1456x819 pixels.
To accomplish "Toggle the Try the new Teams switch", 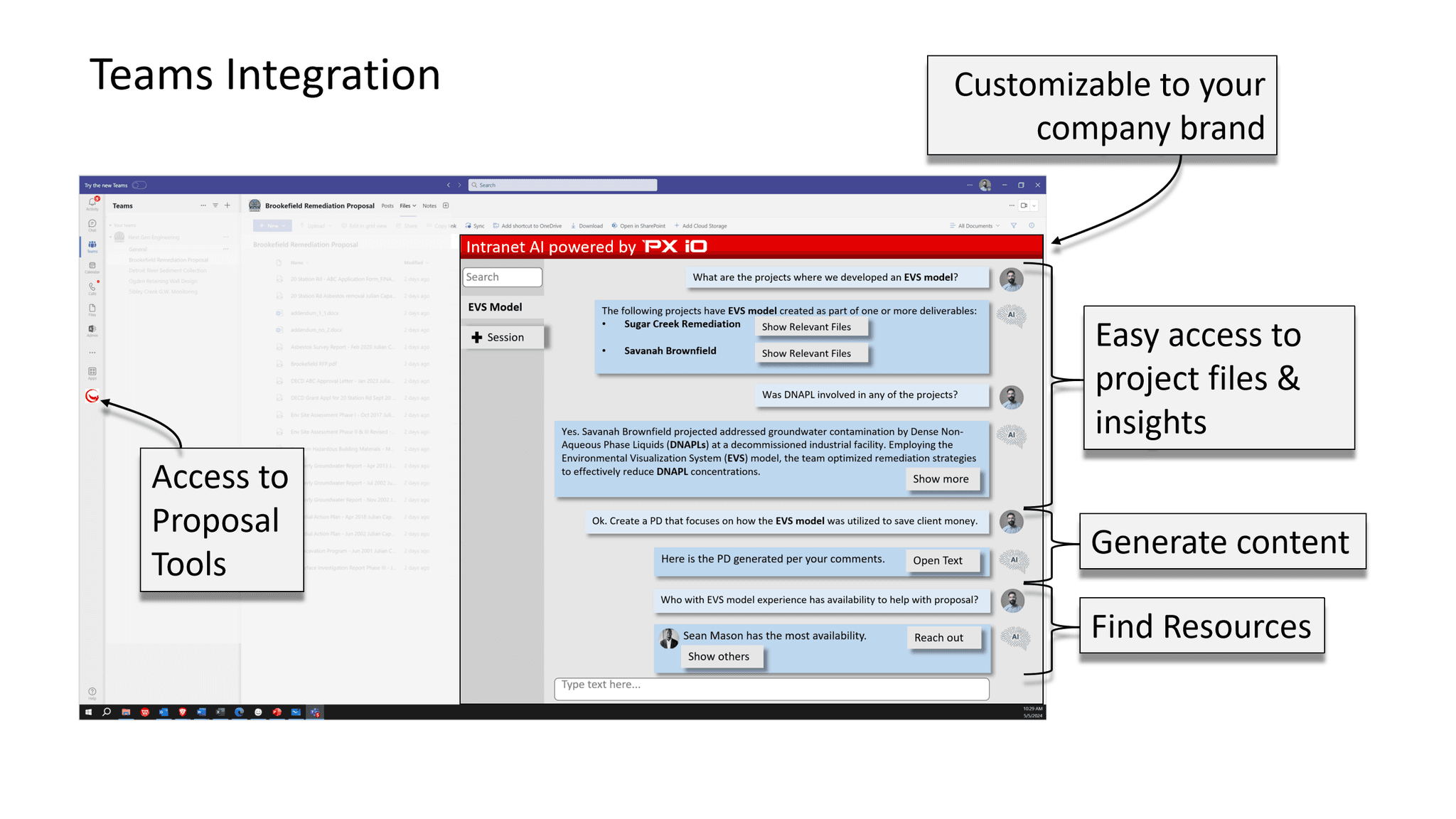I will pyautogui.click(x=139, y=186).
